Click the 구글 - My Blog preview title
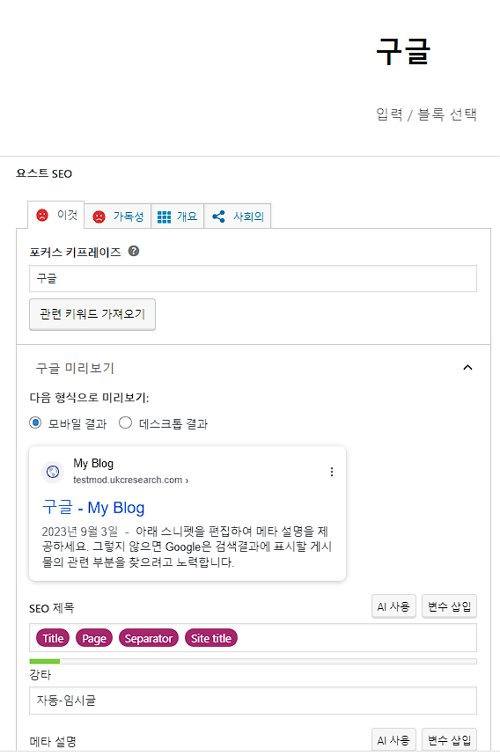This screenshot has height=756, width=500. tap(94, 507)
